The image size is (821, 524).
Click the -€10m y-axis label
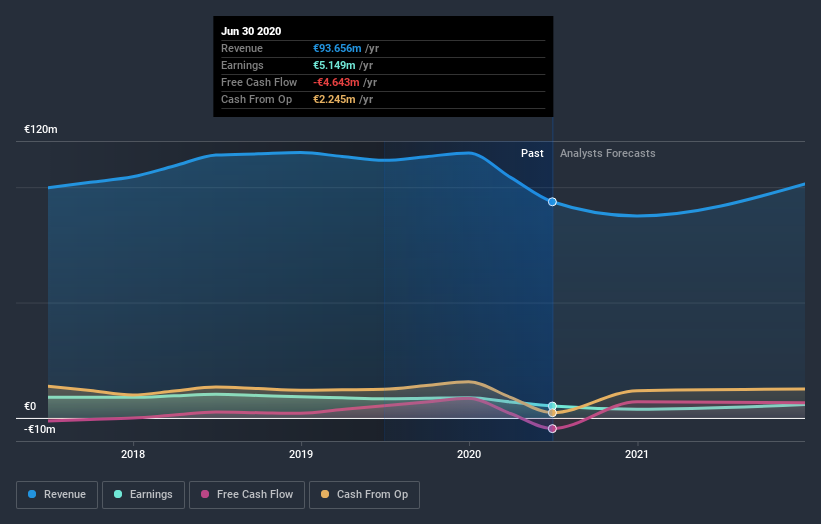40,429
